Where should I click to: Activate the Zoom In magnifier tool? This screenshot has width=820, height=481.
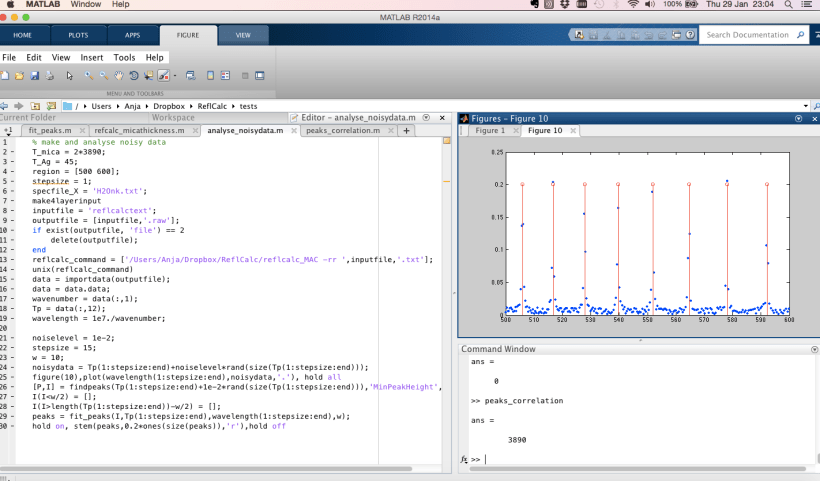click(88, 76)
